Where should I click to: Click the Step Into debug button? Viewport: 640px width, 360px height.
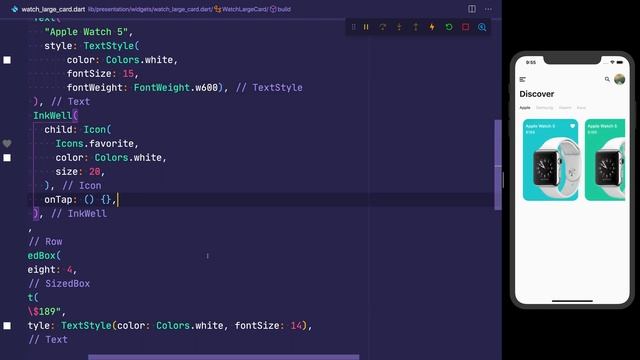click(399, 27)
